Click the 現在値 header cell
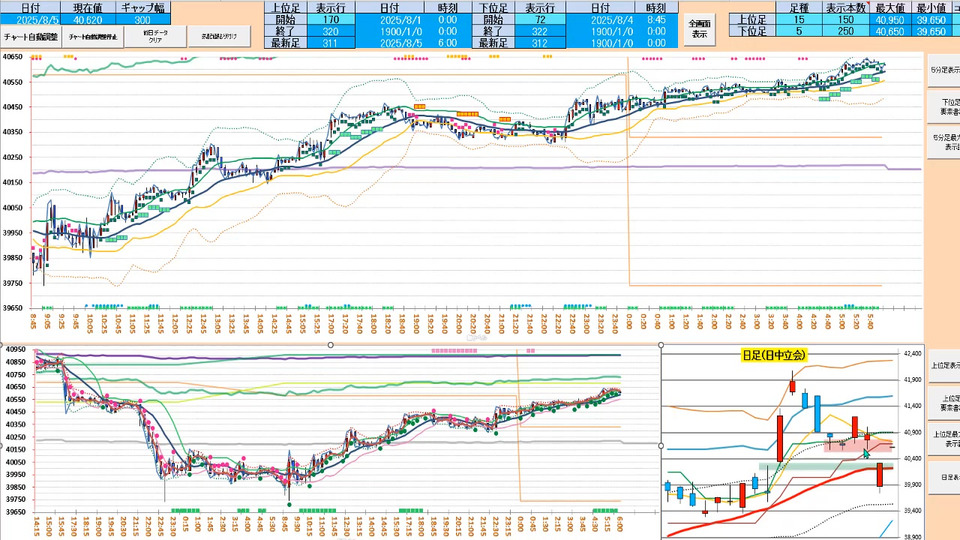960x540 pixels. (x=88, y=8)
